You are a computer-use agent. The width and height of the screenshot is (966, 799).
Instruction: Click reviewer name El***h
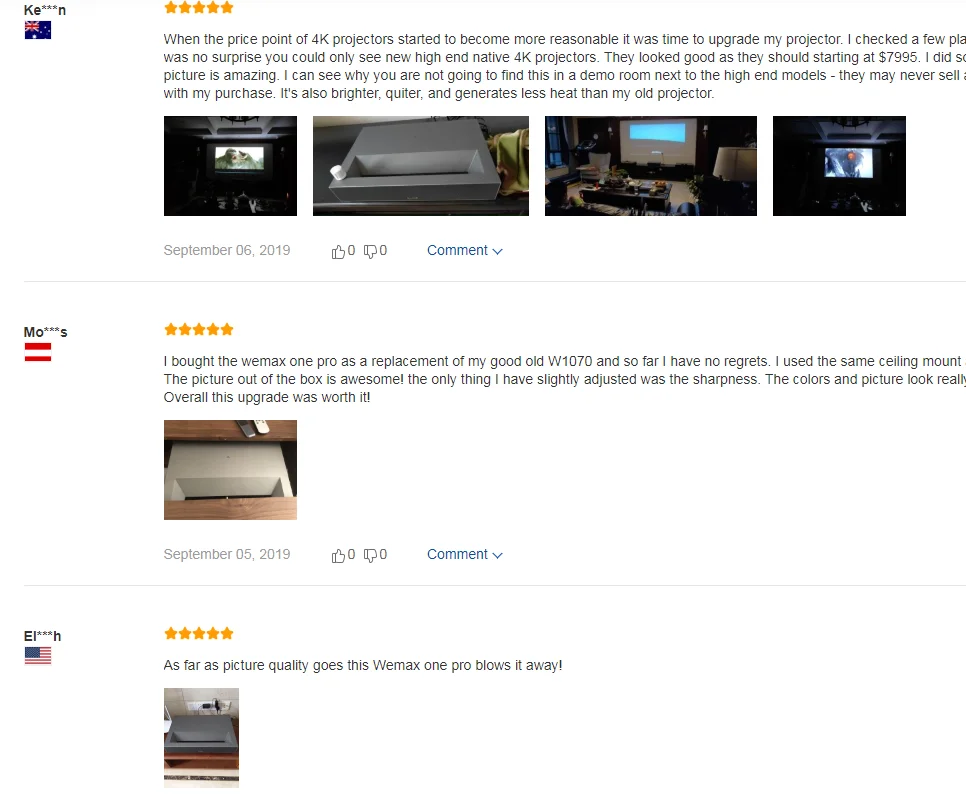[43, 636]
